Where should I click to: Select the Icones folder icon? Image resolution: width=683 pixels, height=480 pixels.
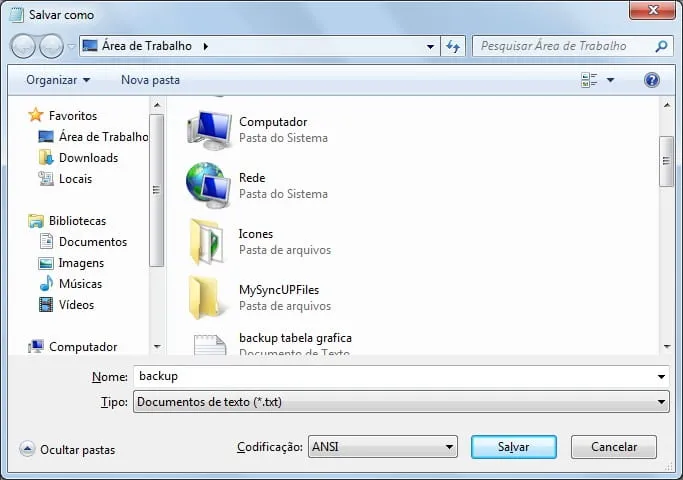pos(208,242)
